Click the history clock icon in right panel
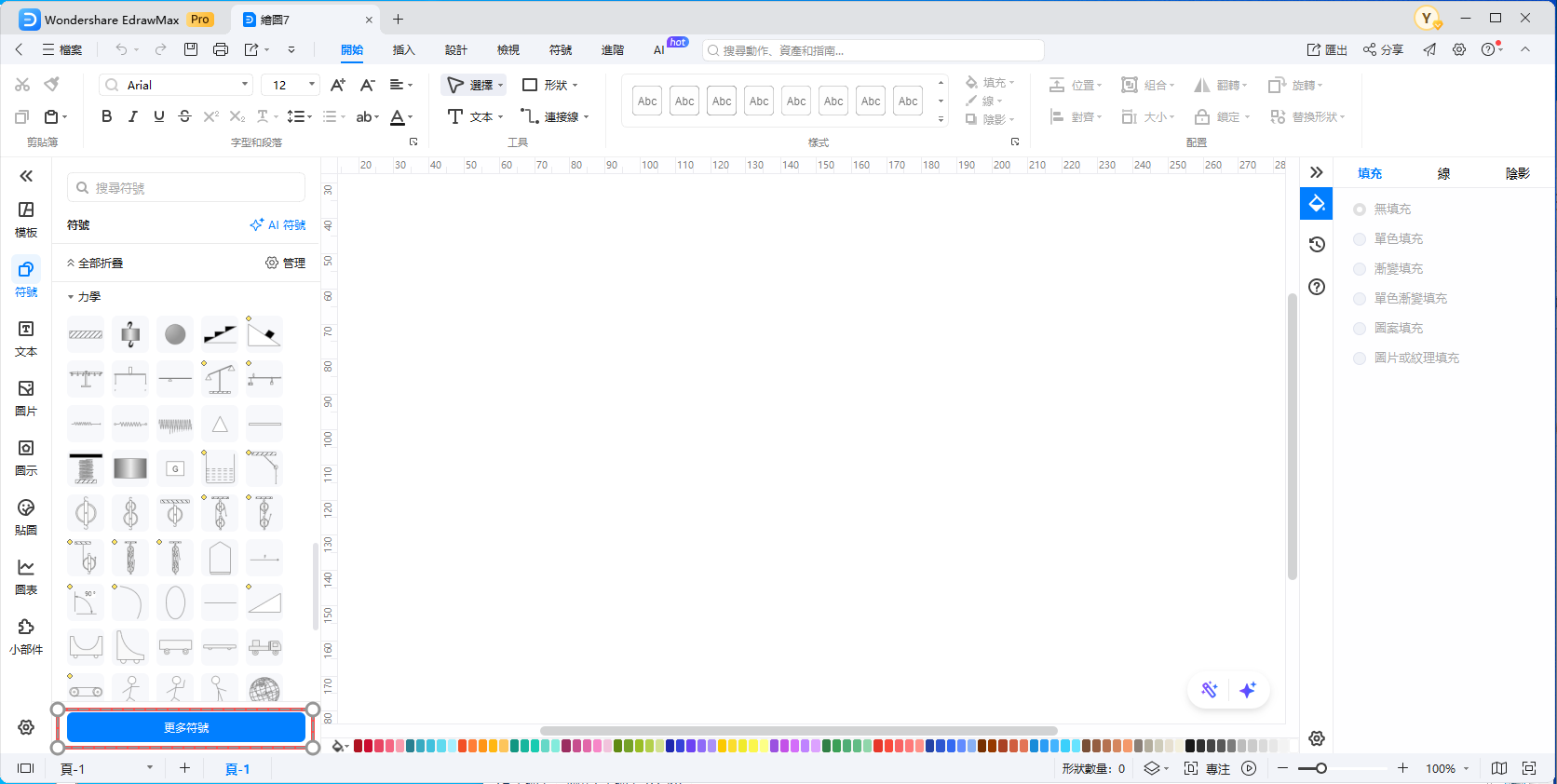 (1317, 245)
